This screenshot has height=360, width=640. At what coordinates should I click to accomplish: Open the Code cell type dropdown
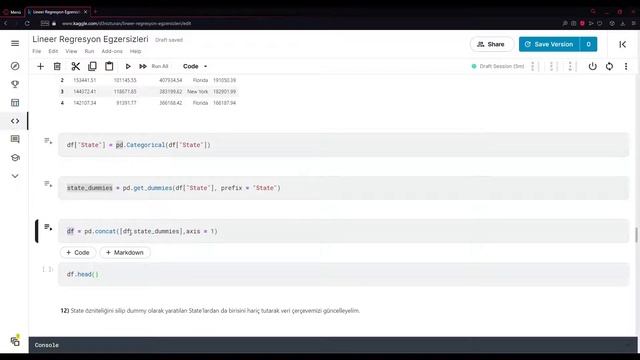[195, 66]
